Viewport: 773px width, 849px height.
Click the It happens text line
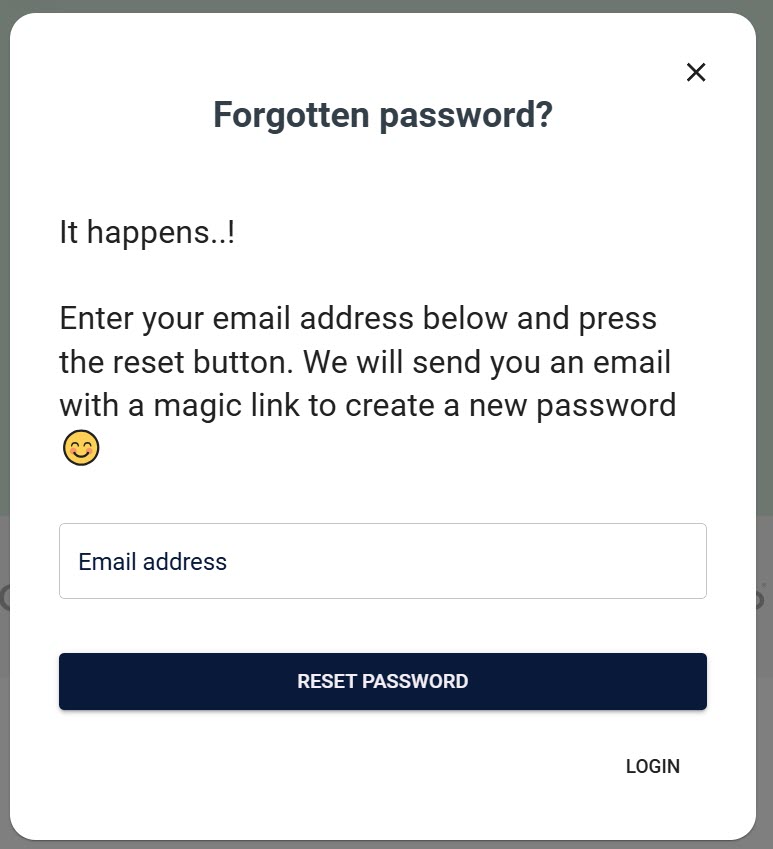point(146,232)
